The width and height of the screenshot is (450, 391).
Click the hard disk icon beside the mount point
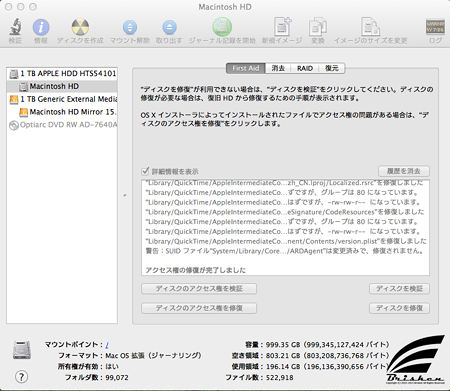tap(22, 350)
